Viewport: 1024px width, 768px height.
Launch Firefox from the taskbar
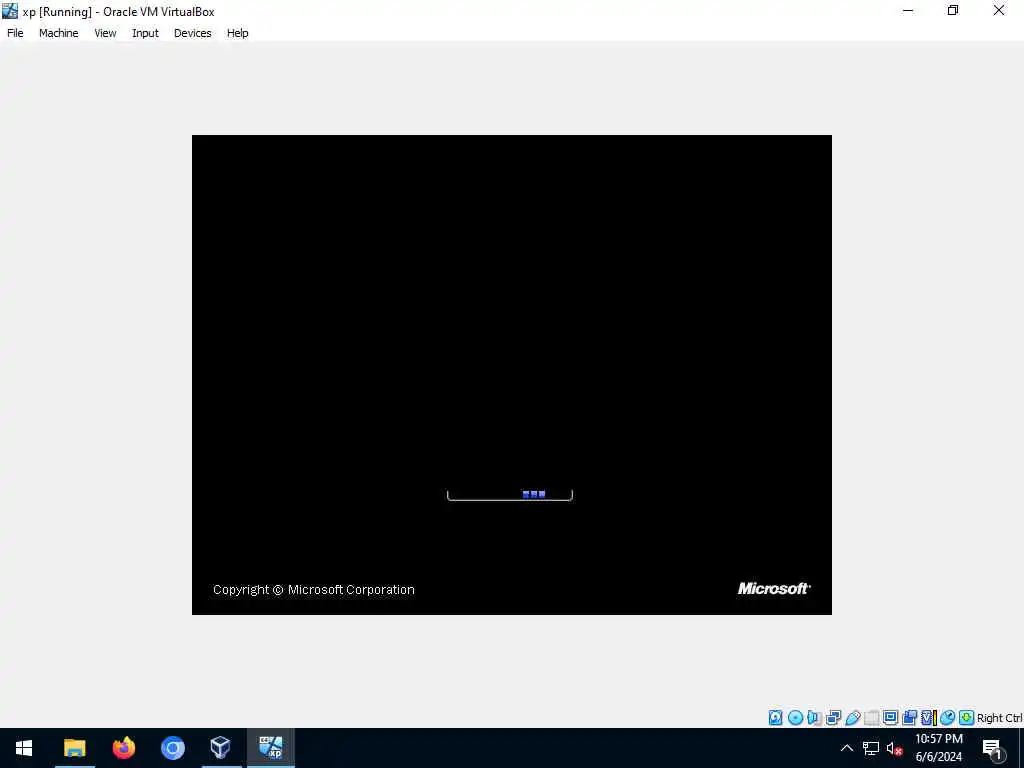[123, 748]
